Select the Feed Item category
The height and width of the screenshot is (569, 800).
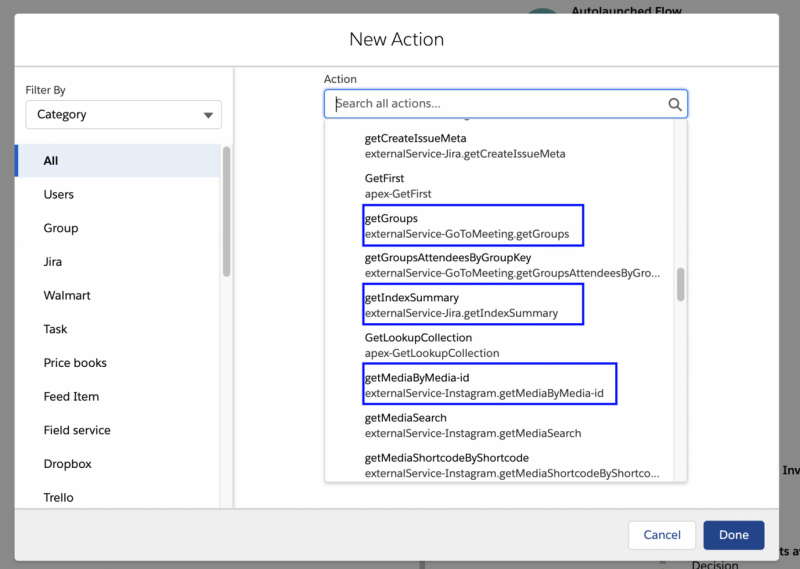point(118,397)
